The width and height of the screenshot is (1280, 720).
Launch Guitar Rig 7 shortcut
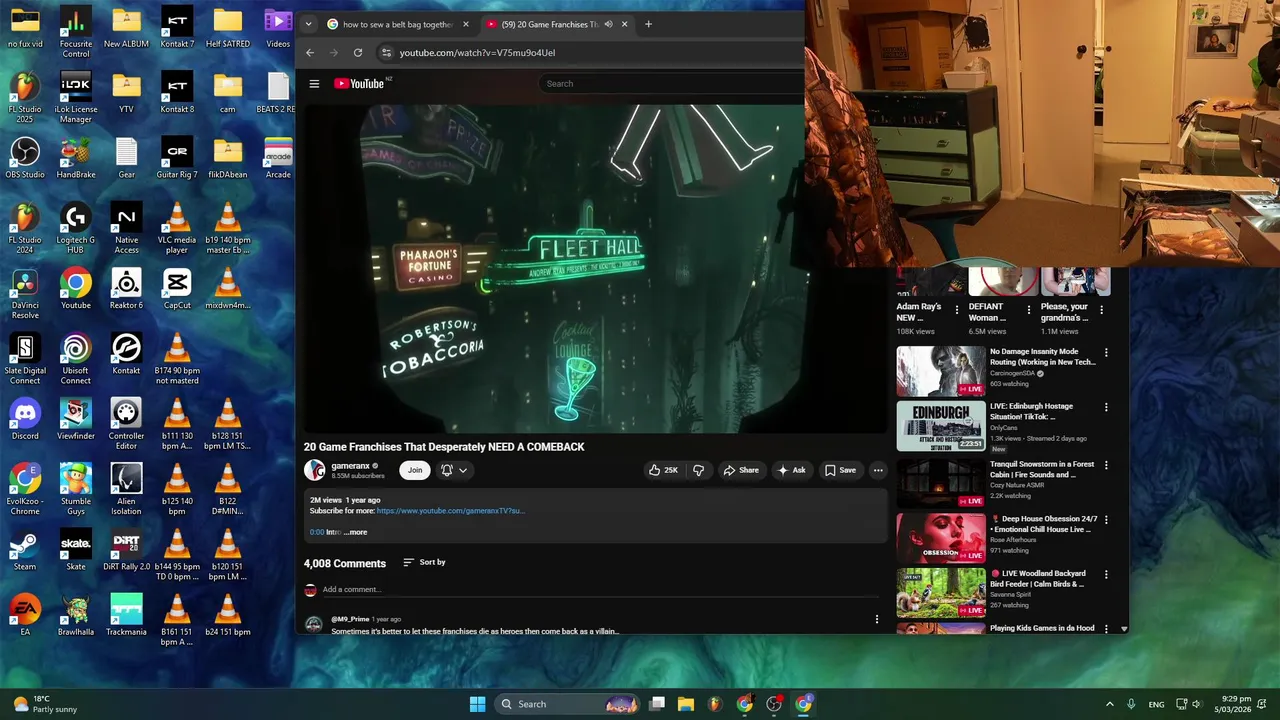pos(177,158)
